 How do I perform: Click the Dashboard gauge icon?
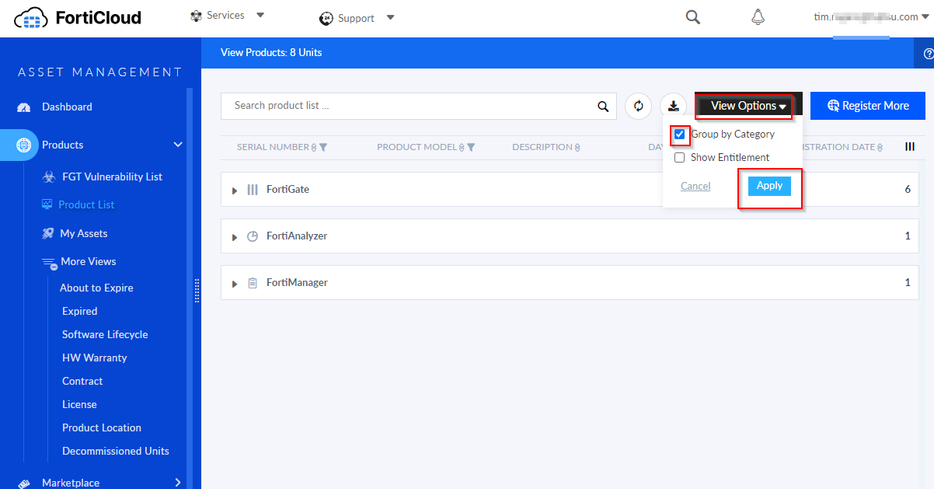point(24,107)
